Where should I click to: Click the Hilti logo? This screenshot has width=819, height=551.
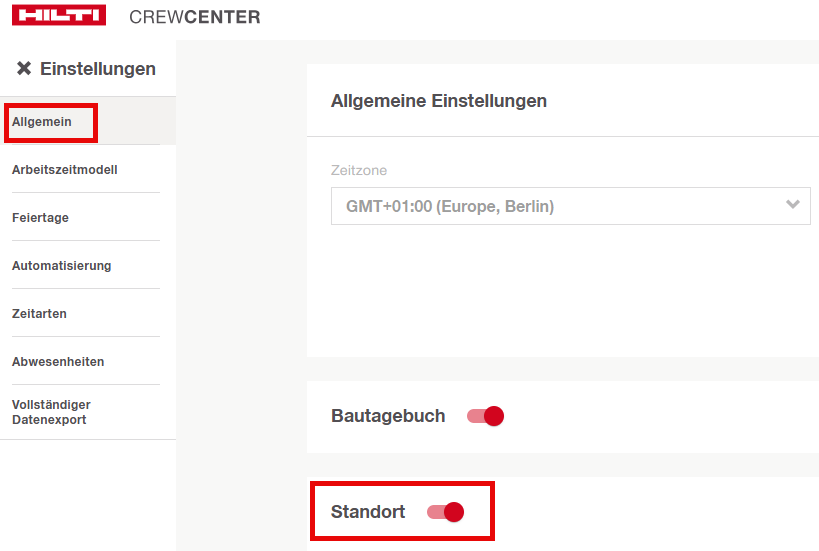(x=61, y=17)
